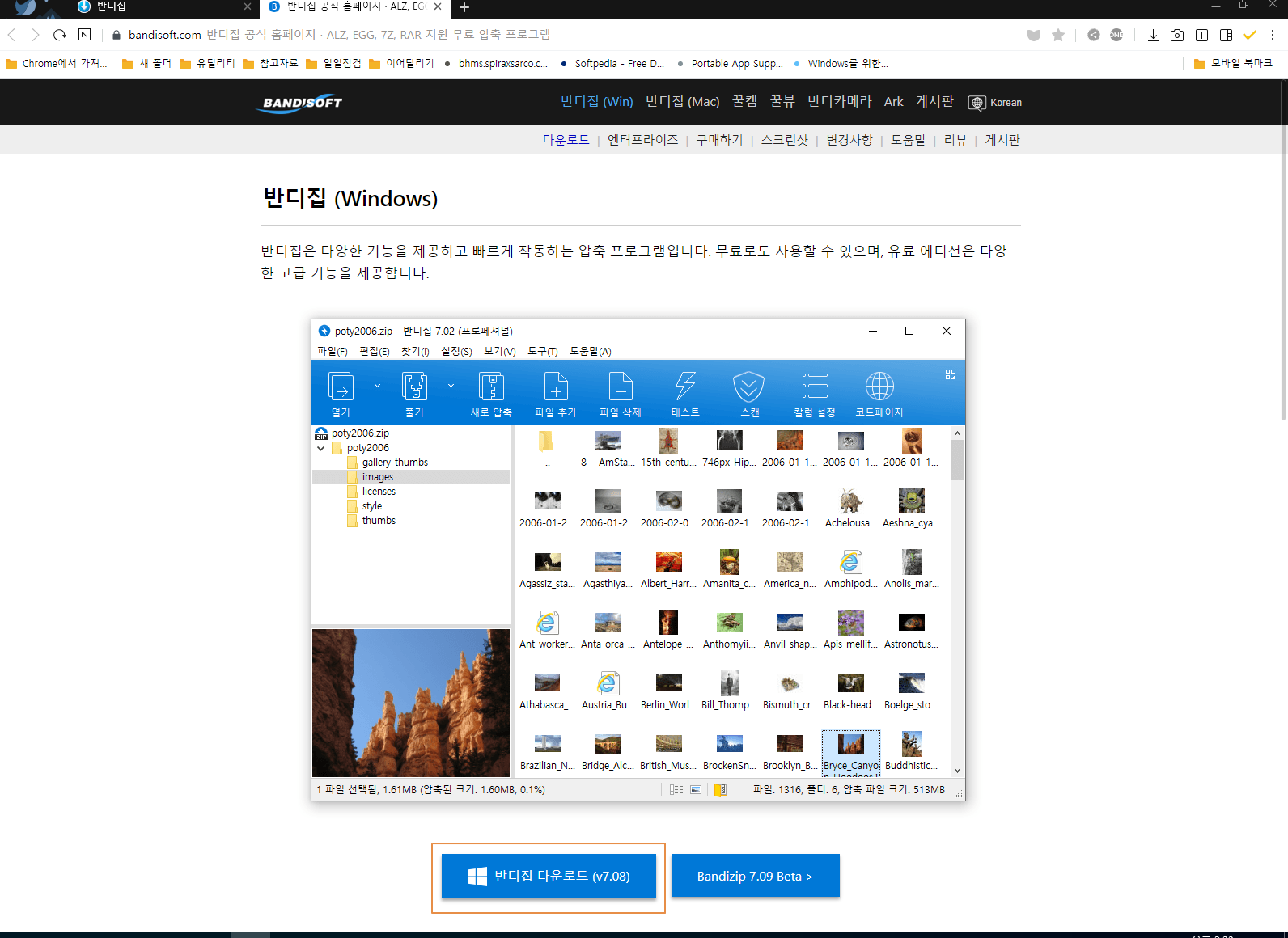Open the 설정(S) menu
This screenshot has width=1288, height=938.
[456, 351]
